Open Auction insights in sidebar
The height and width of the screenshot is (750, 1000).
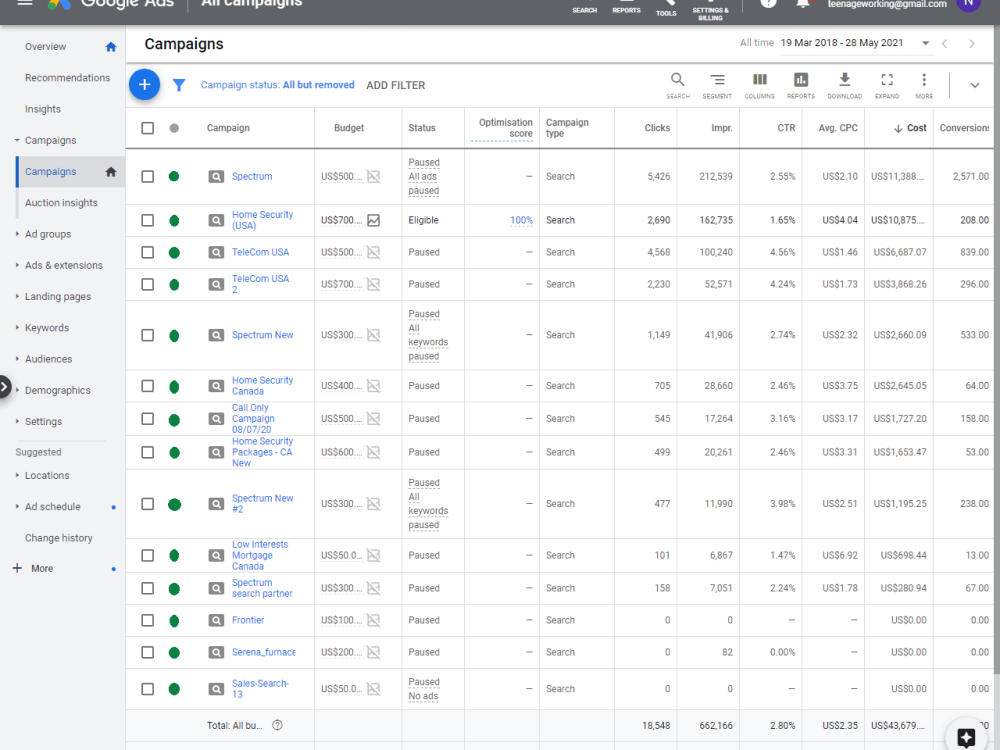pyautogui.click(x=61, y=203)
